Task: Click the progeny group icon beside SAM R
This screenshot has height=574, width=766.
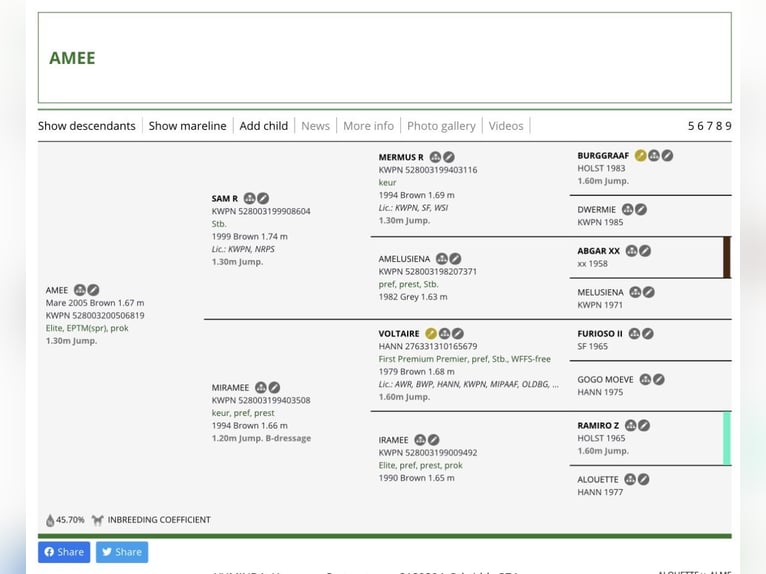Action: 250,199
